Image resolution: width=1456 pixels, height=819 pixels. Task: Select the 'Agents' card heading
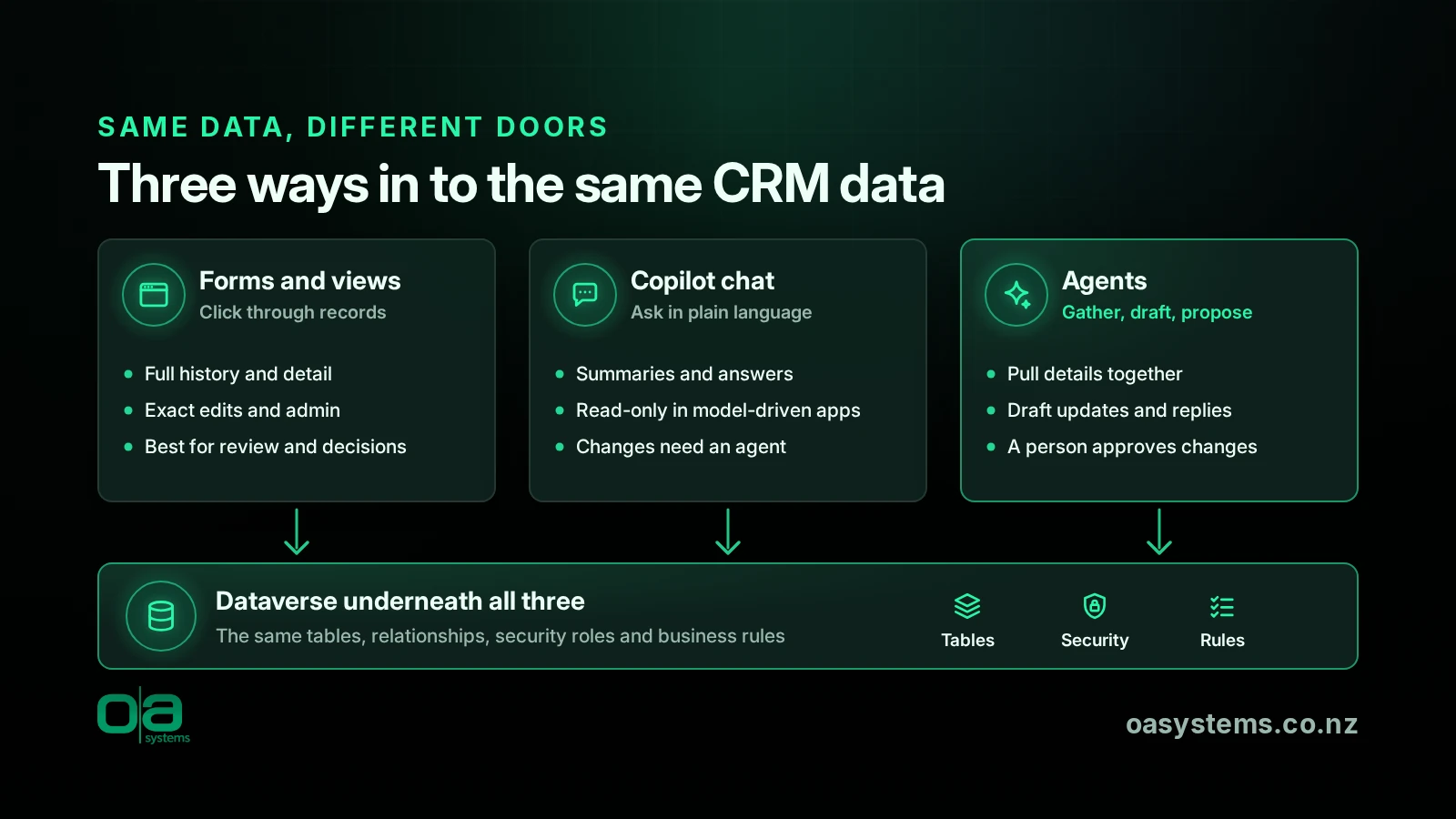(1104, 281)
